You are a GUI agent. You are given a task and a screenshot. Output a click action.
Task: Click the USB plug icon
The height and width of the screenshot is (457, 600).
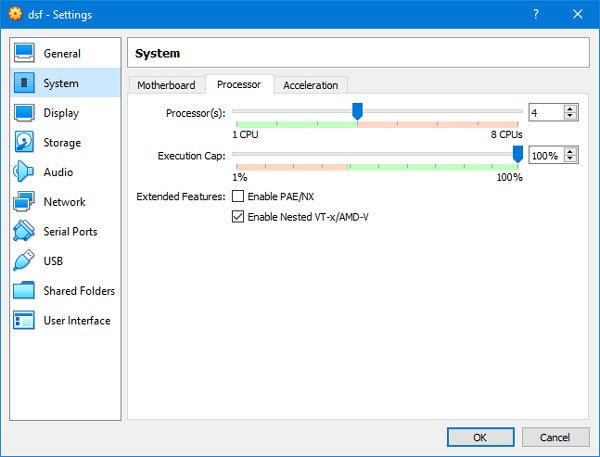[x=24, y=261]
